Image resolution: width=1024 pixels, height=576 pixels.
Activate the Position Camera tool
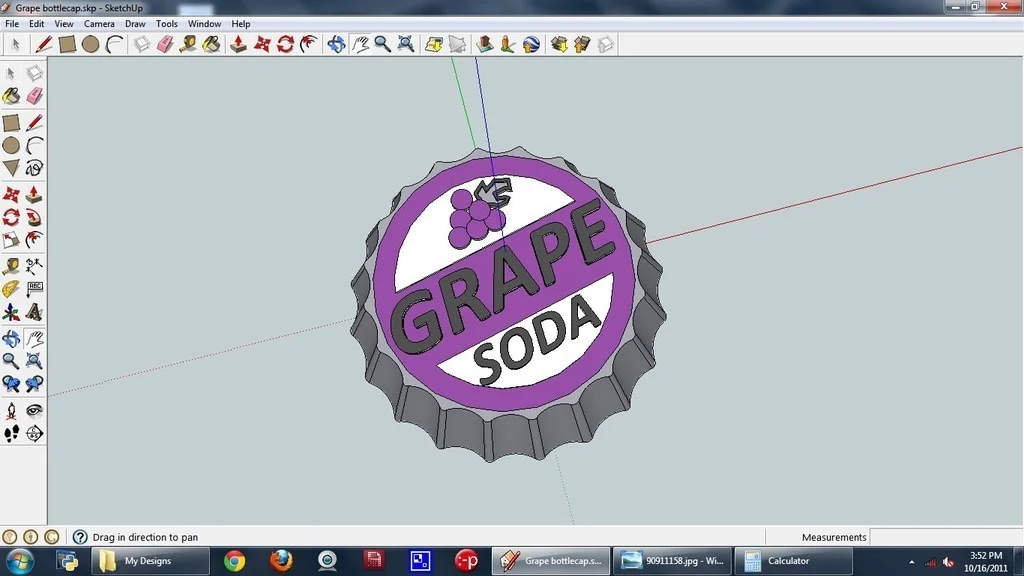click(11, 410)
